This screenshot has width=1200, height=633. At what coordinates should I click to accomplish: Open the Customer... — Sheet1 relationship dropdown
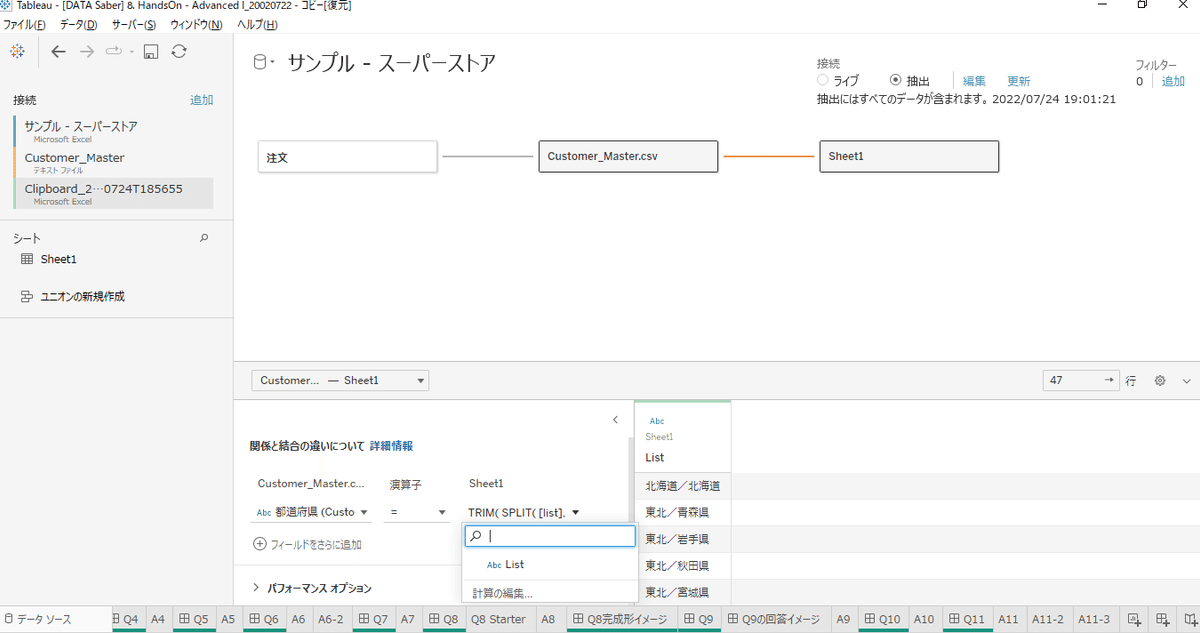point(340,380)
